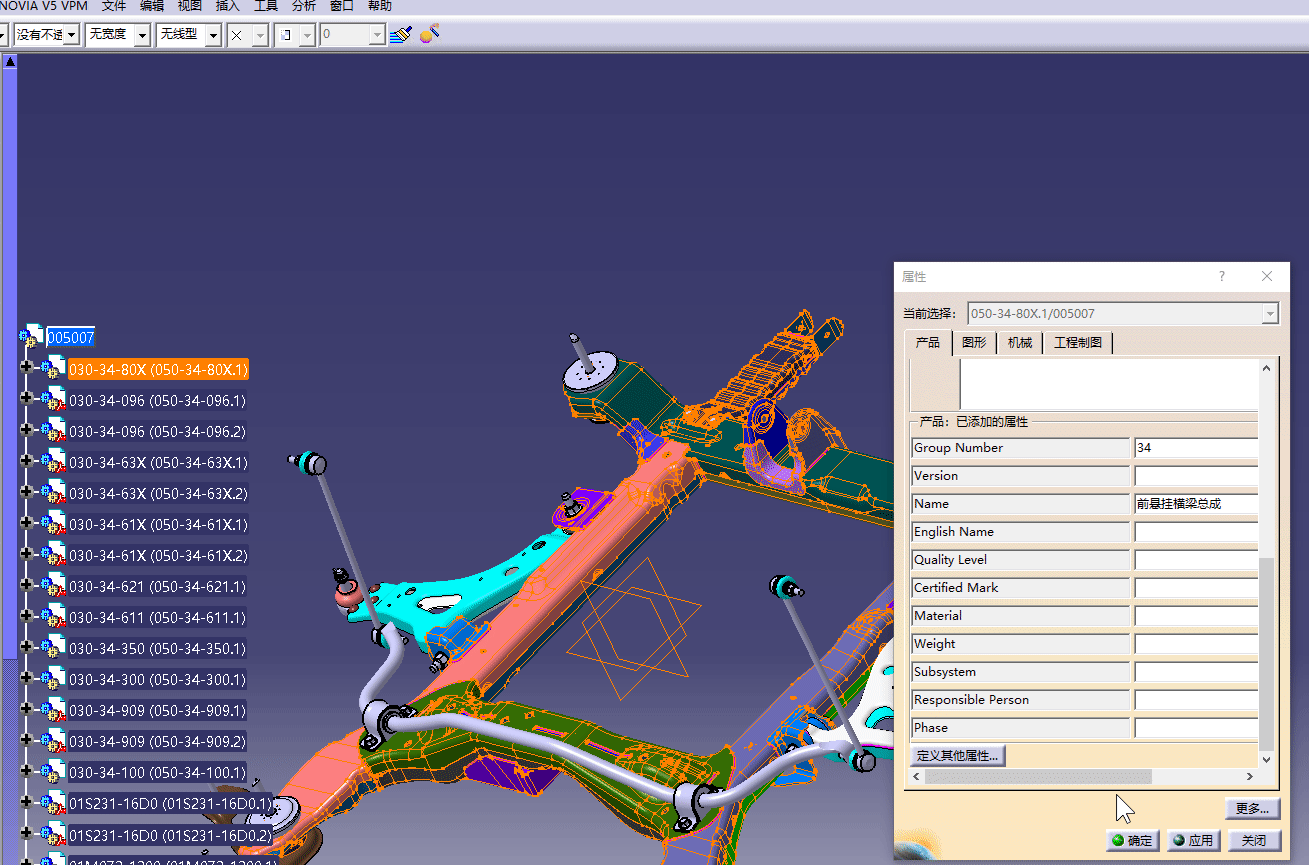Expand the 030-34-300 tree node
Image resolution: width=1309 pixels, height=865 pixels.
[26, 679]
